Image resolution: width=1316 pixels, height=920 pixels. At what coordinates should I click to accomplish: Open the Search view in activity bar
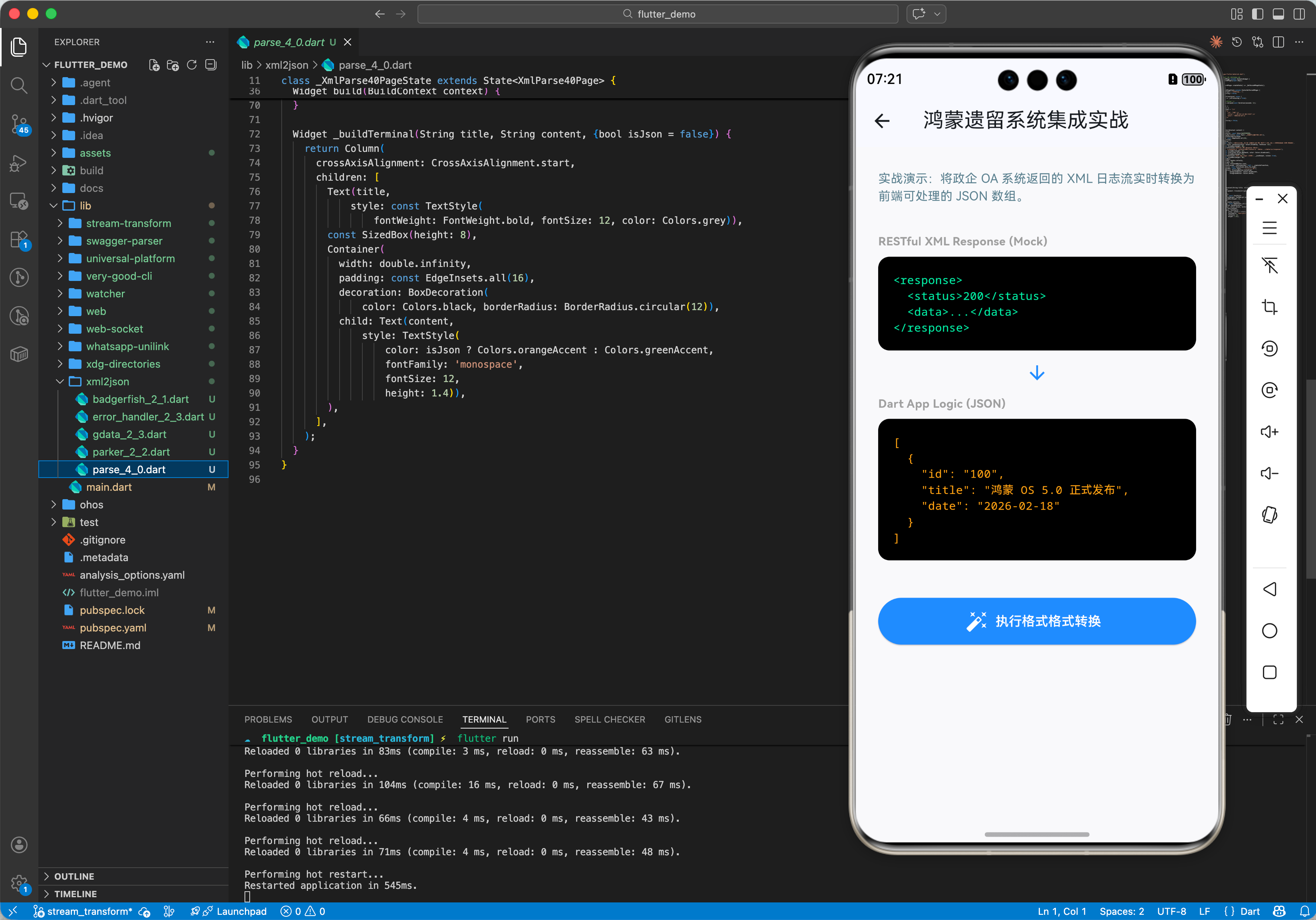click(19, 86)
